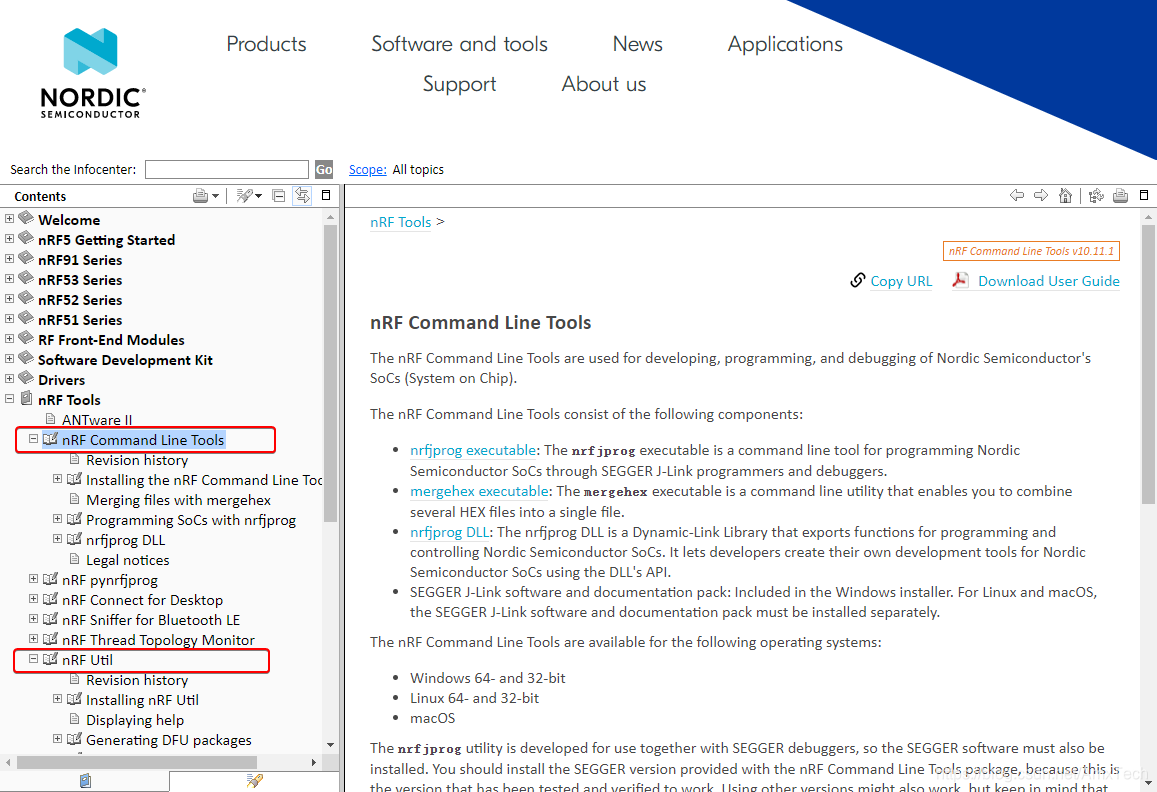Maximize the content pane
Viewport: 1157px width, 792px height.
point(1144,196)
